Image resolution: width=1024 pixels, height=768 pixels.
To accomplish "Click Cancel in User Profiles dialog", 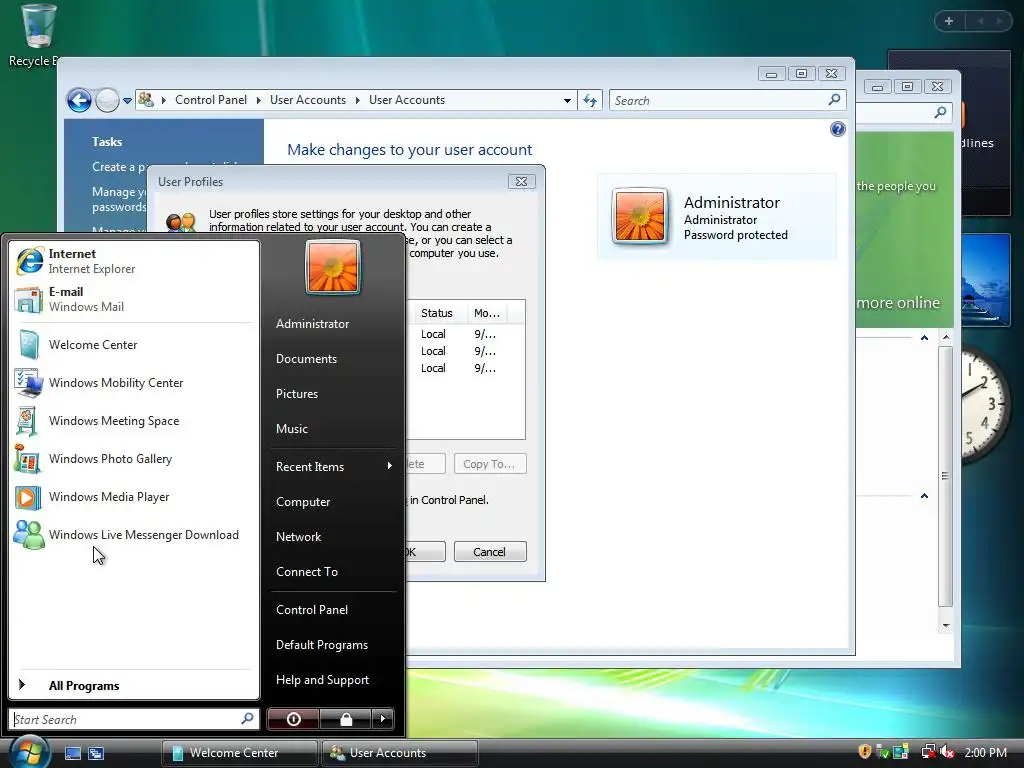I will coord(490,552).
